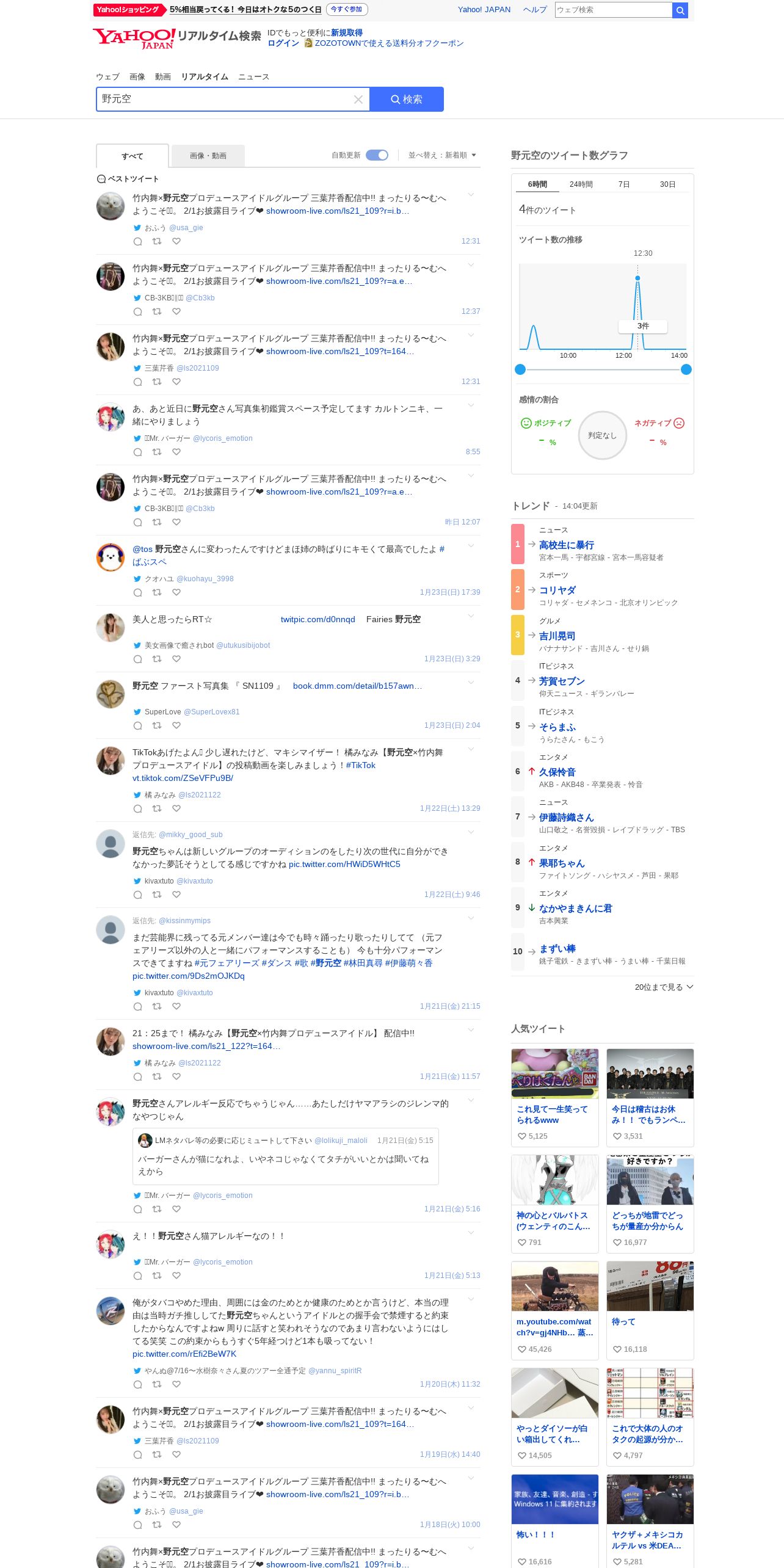Select the 7日 graph tab
The width and height of the screenshot is (784, 1568).
tap(624, 184)
